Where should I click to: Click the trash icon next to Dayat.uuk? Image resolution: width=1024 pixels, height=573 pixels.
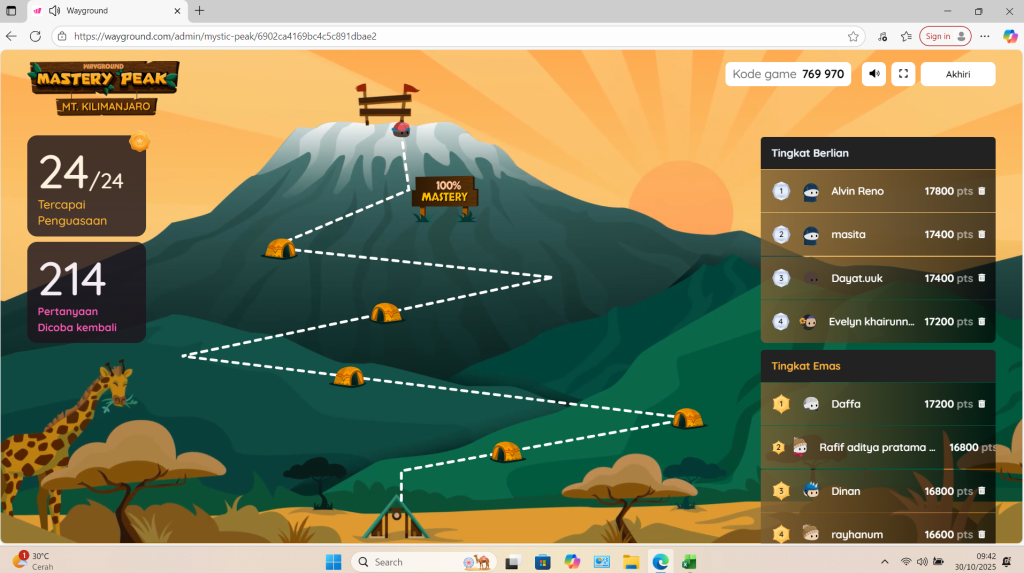[981, 279]
